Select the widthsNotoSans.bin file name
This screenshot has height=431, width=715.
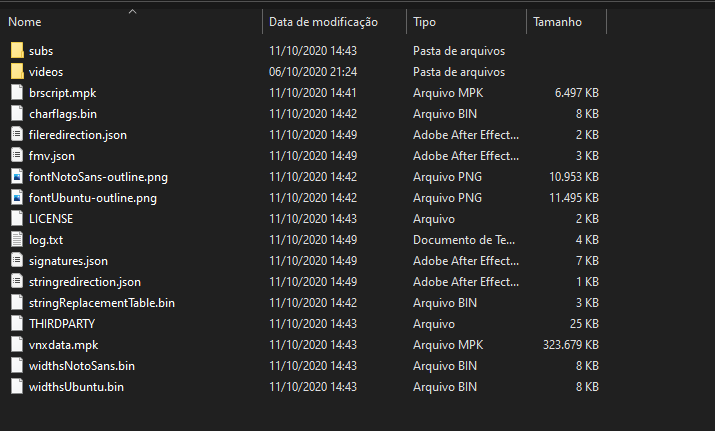pyautogui.click(x=82, y=366)
